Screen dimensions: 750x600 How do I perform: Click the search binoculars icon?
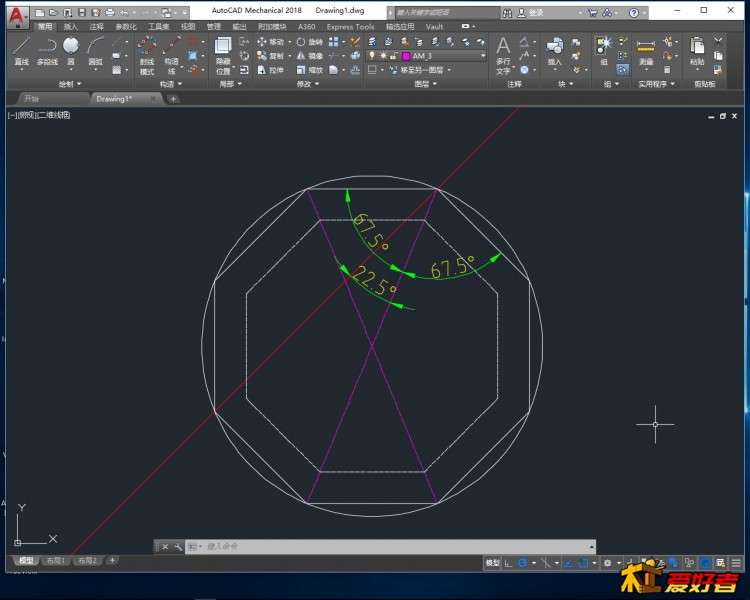click(x=507, y=13)
